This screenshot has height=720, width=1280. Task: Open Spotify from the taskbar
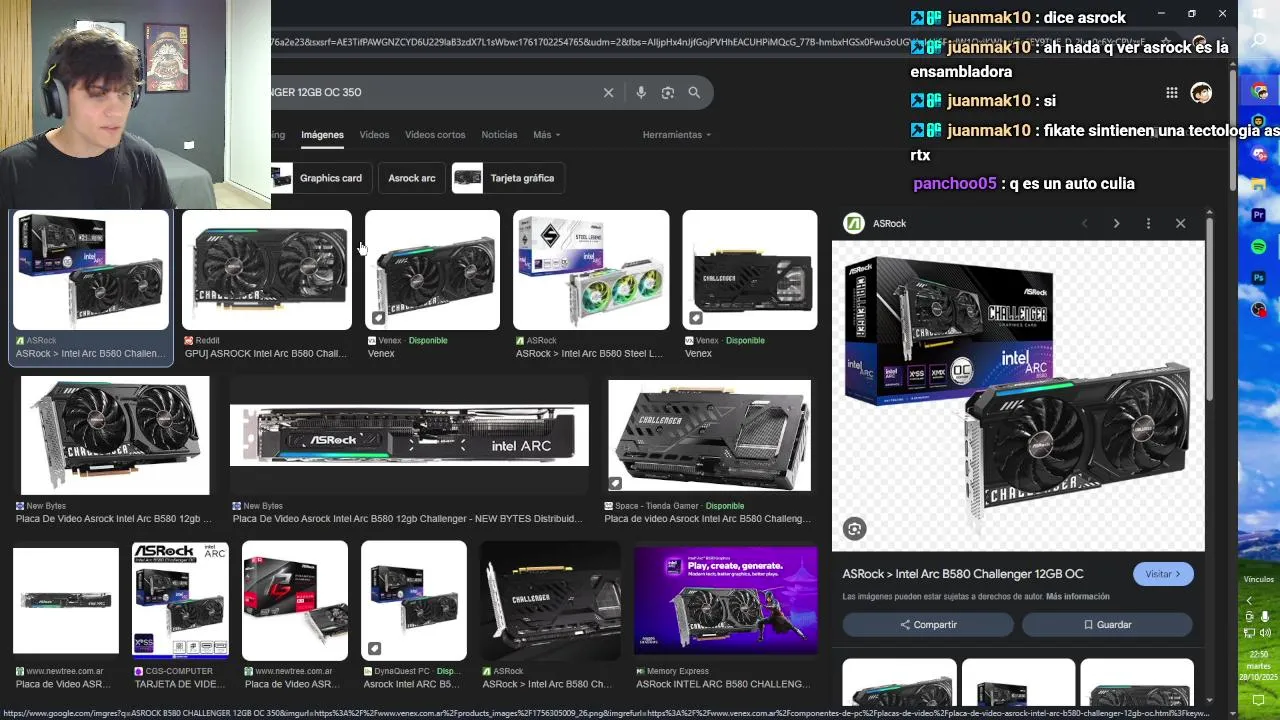(1259, 246)
